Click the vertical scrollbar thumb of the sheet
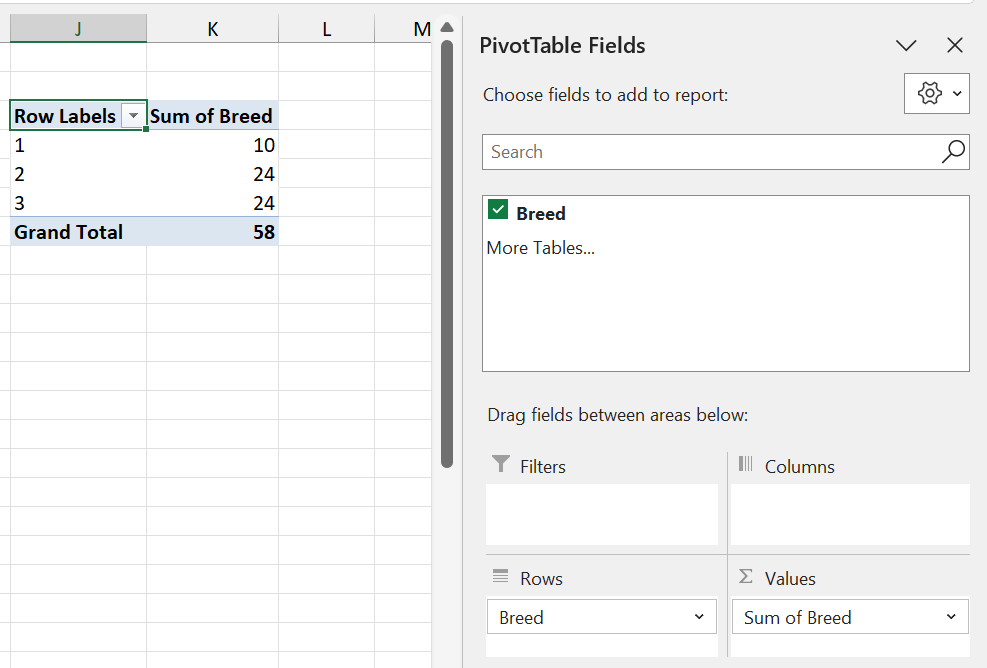987x668 pixels. 447,250
